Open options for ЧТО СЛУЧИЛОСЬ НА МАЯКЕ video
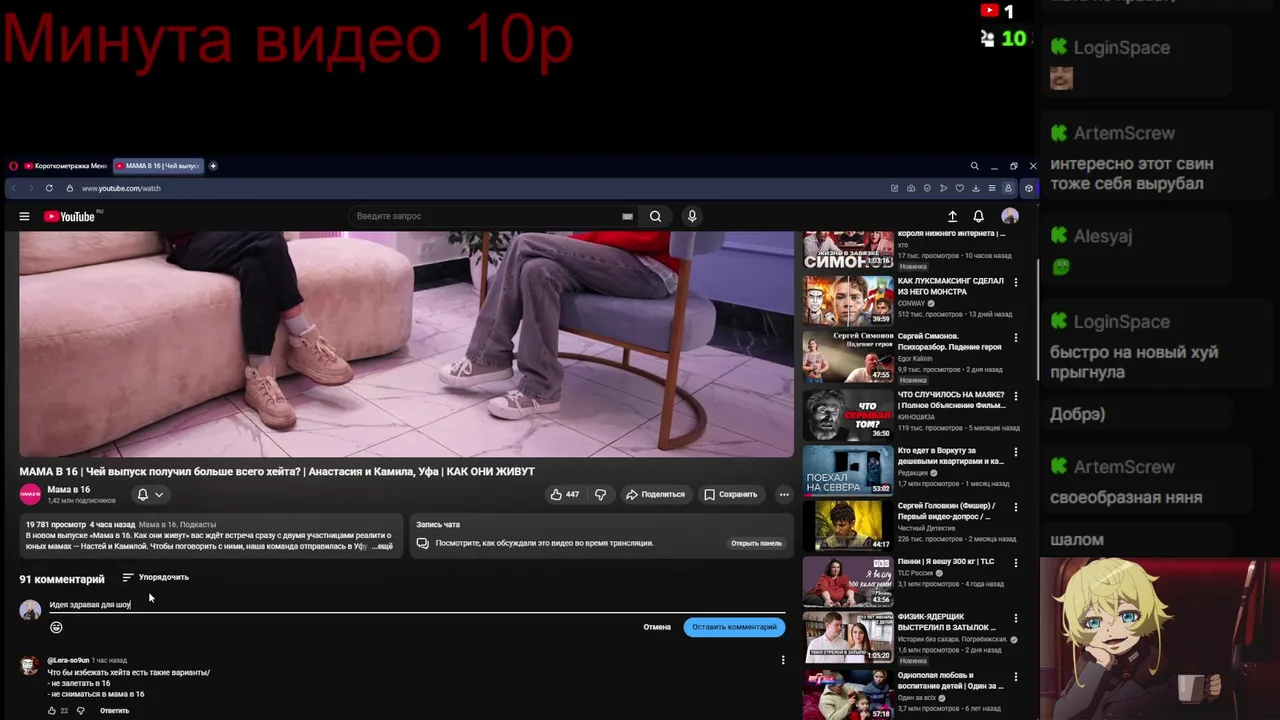Image resolution: width=1280 pixels, height=720 pixels. pyautogui.click(x=1016, y=396)
